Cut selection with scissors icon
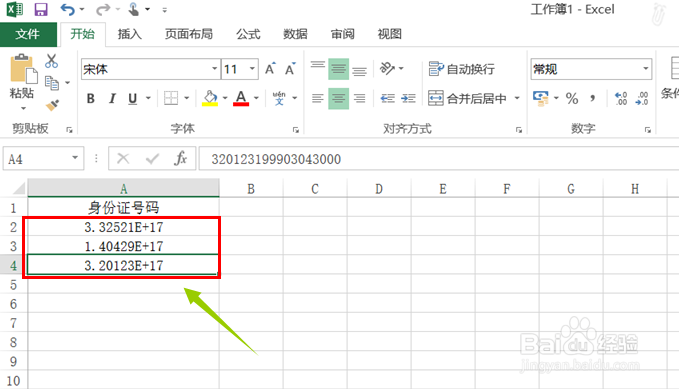Viewport: 679px width, 389px height. [51, 61]
